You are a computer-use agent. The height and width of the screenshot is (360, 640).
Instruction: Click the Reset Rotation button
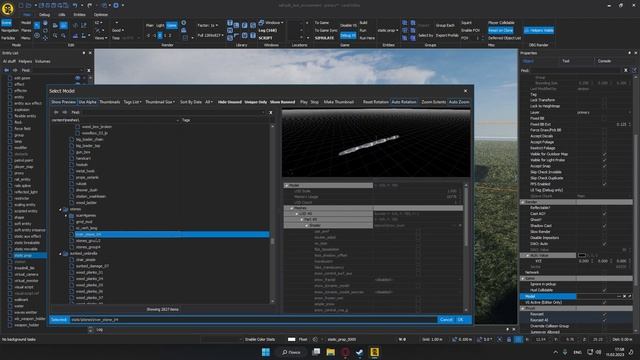click(x=376, y=102)
